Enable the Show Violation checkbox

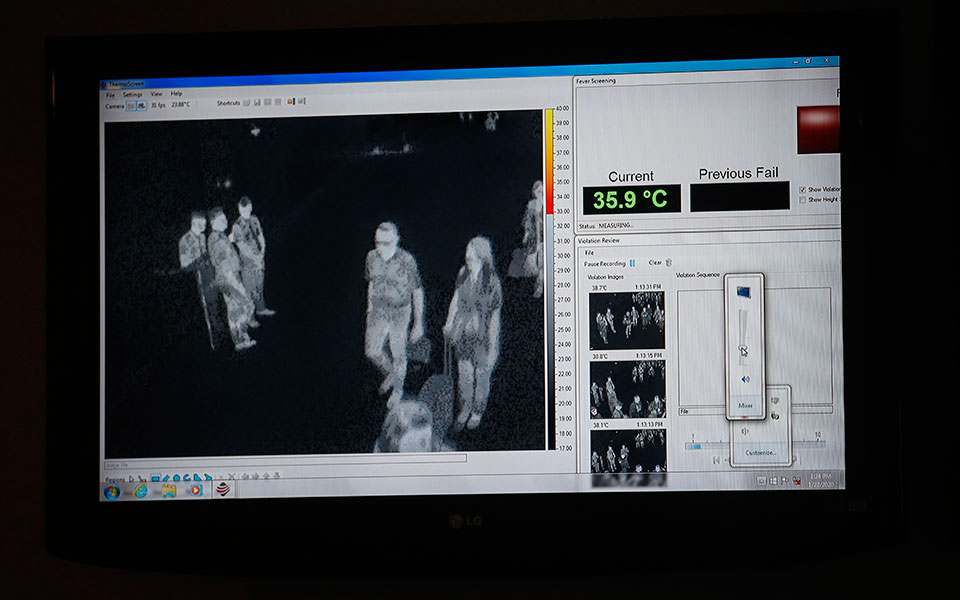pyautogui.click(x=803, y=189)
